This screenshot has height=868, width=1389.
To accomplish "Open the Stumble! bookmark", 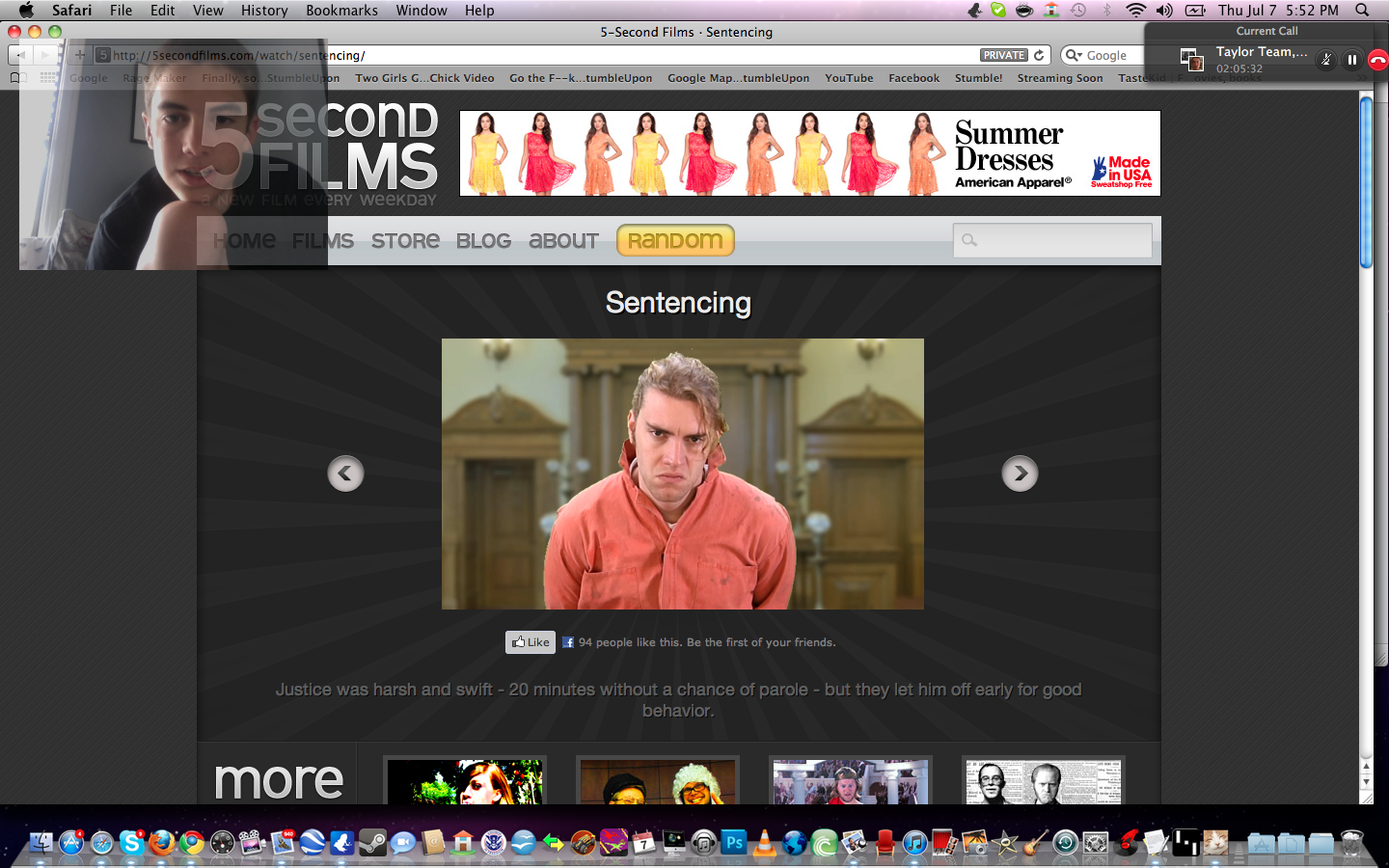I will coord(978,78).
